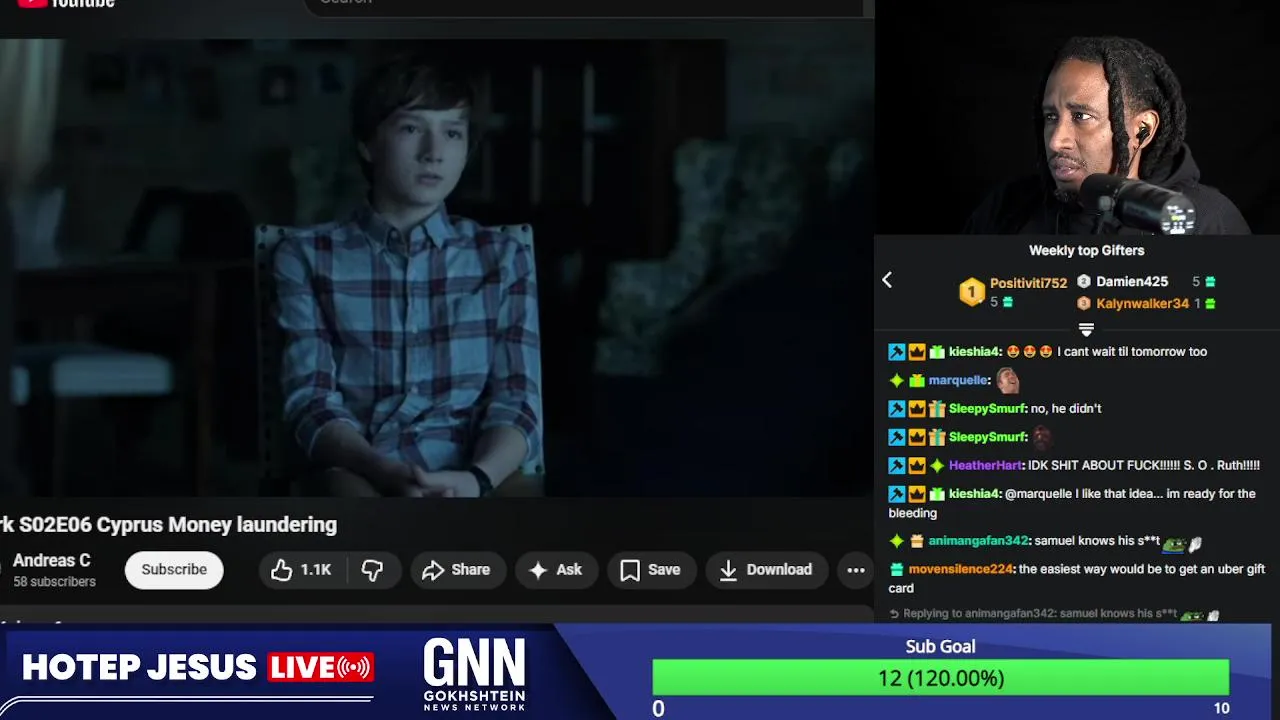
Task: Open the three-dot more actions menu
Action: 856,570
